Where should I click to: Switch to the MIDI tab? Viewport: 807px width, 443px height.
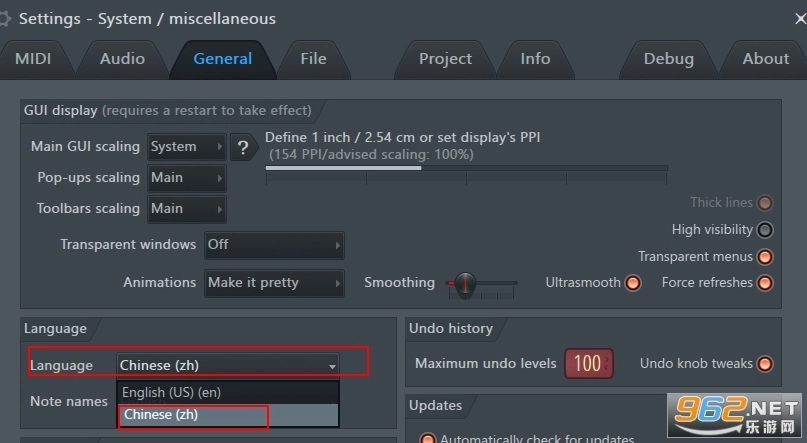click(x=33, y=59)
